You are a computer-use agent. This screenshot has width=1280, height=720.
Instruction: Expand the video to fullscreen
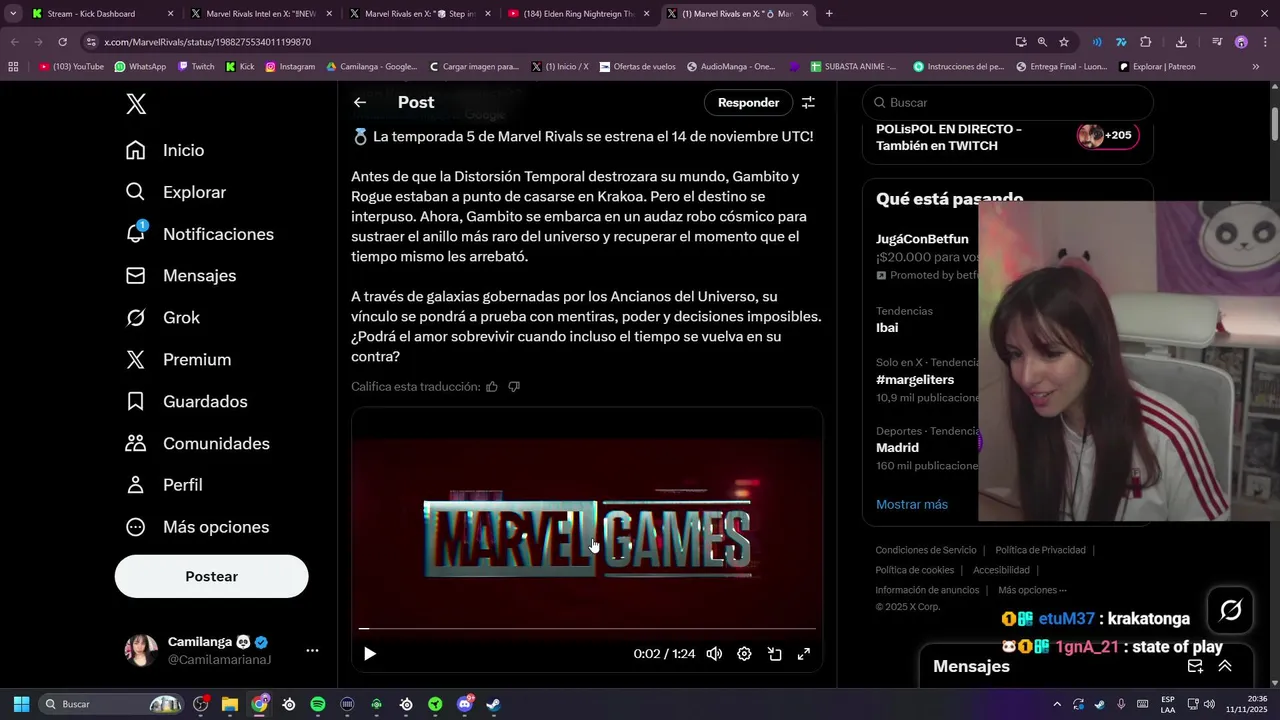(803, 654)
